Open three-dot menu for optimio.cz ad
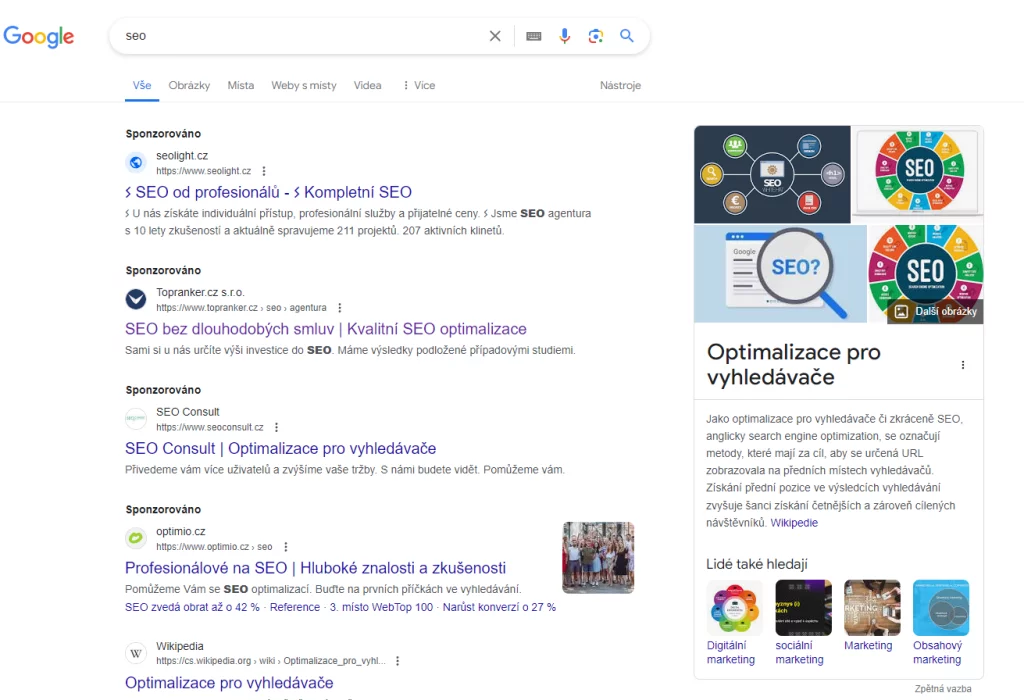The width and height of the screenshot is (1024, 700). point(285,547)
